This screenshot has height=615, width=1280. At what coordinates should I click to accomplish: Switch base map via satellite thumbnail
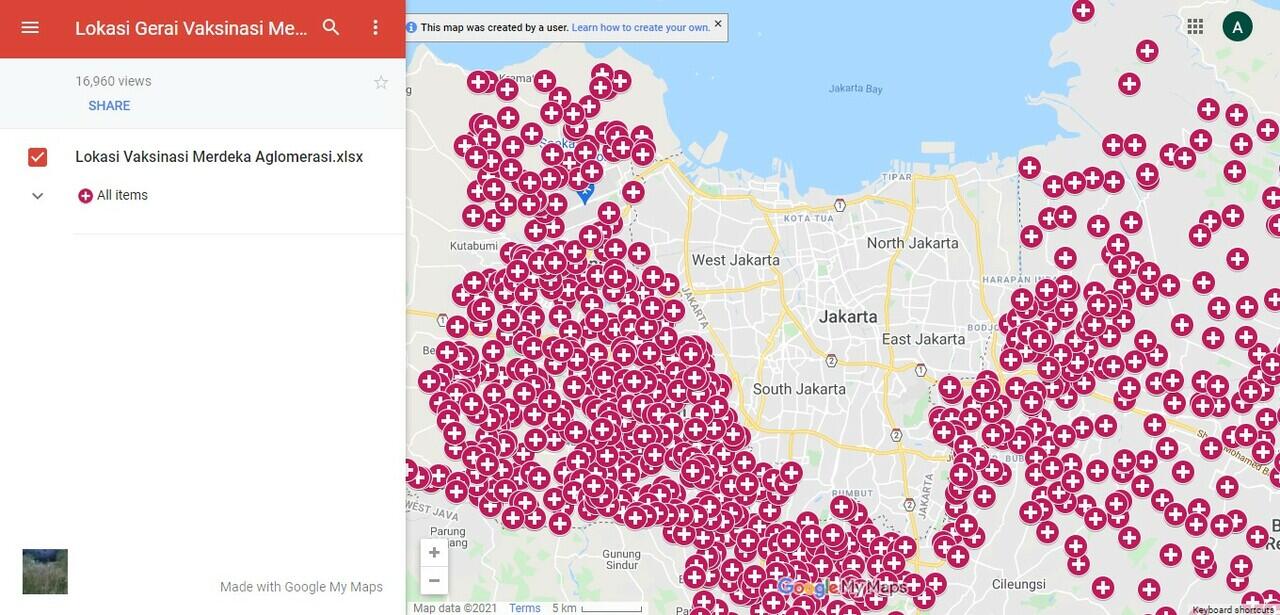pos(45,572)
